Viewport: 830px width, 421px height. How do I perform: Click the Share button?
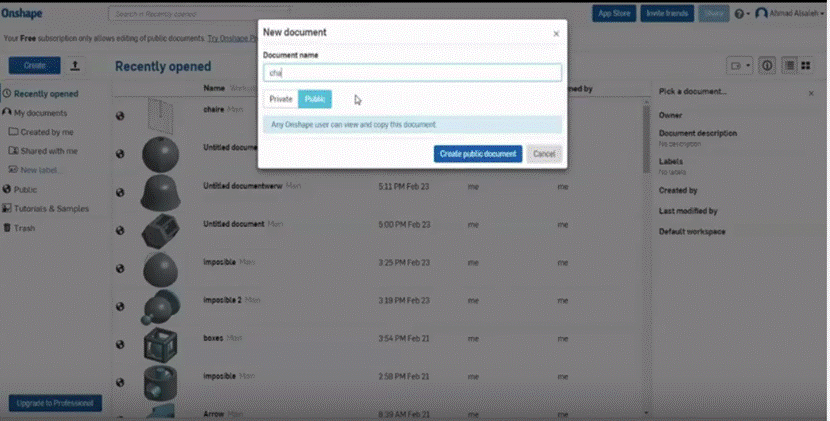(714, 13)
